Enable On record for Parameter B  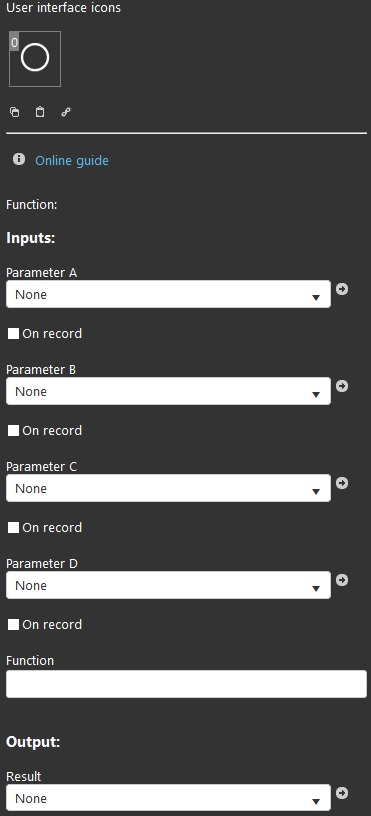14,430
